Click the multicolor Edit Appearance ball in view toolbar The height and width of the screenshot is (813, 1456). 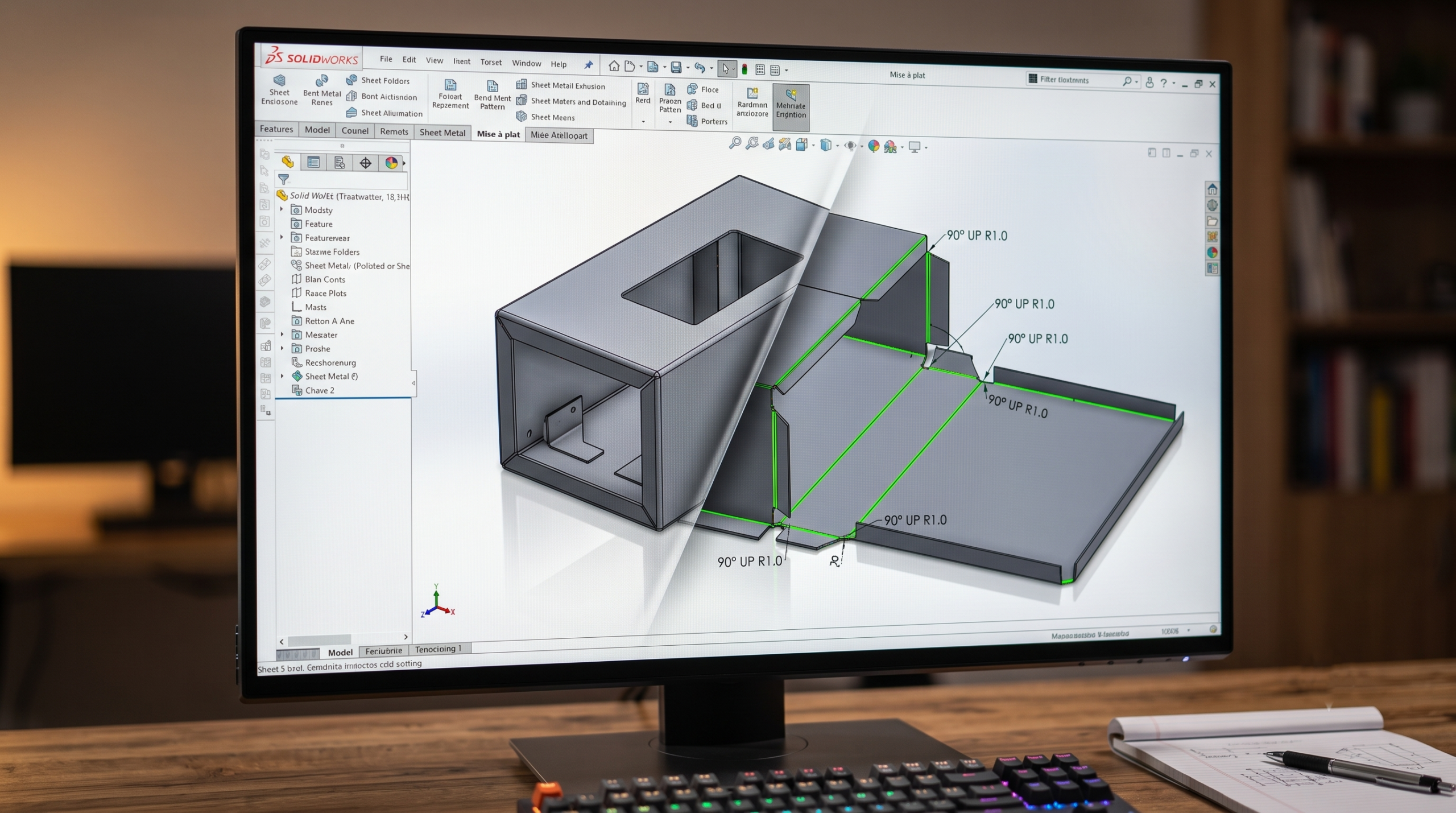pos(874,146)
